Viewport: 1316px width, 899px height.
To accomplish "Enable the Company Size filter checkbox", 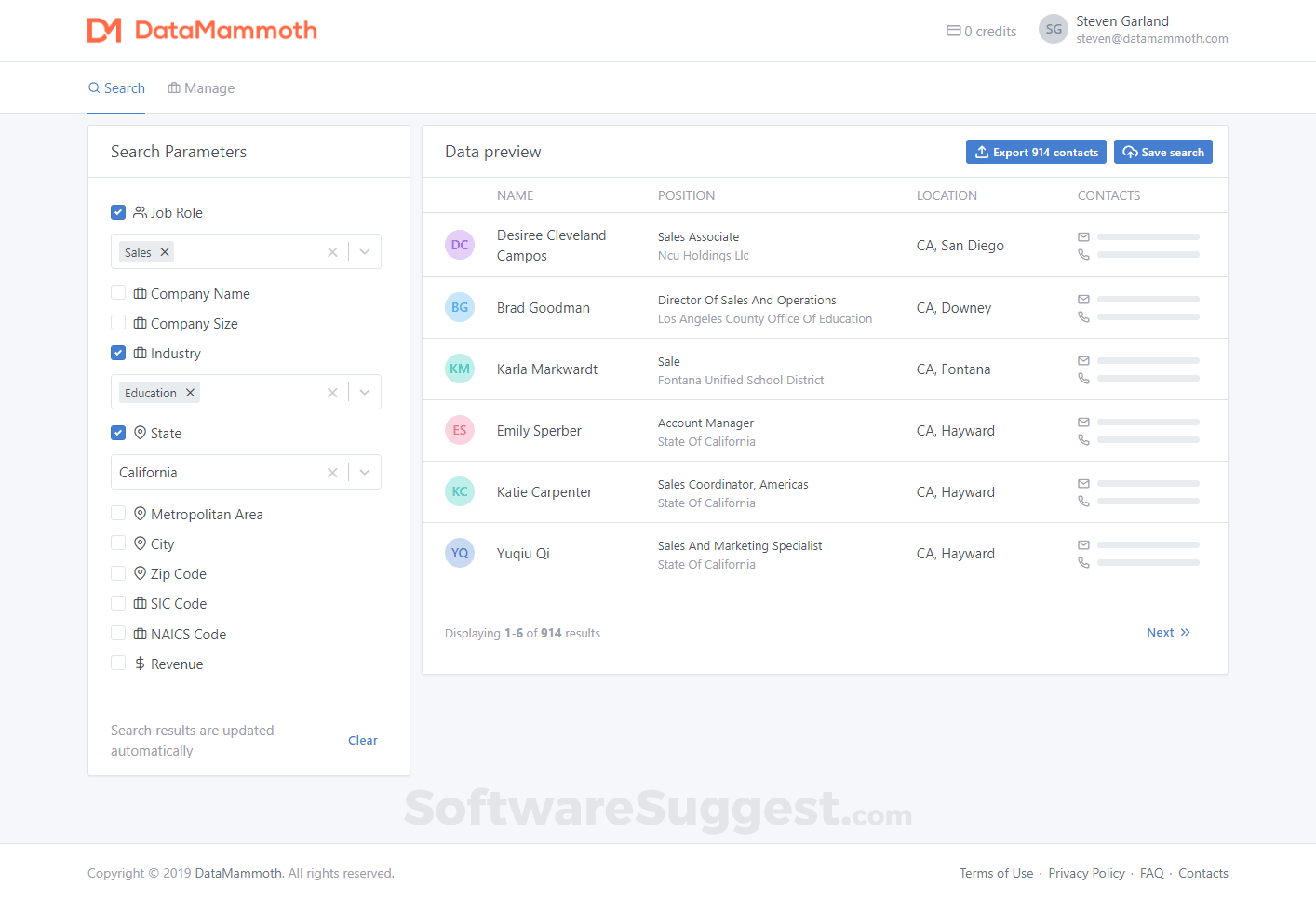I will (x=118, y=323).
